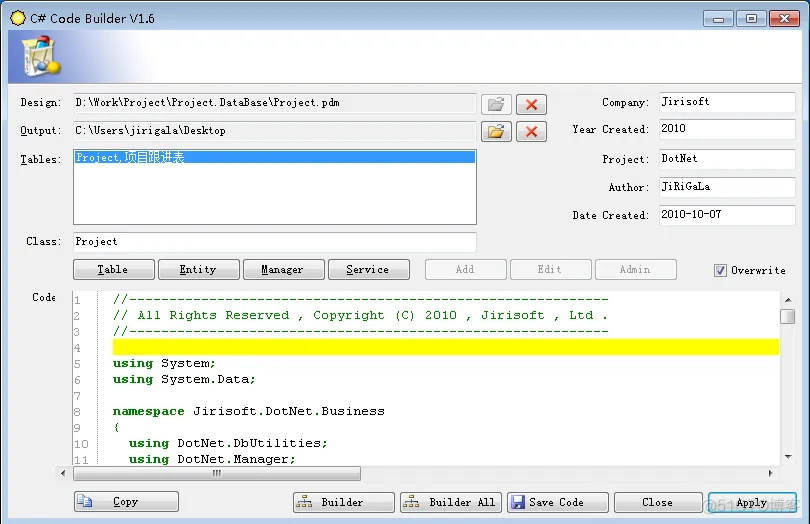This screenshot has height=524, width=810.
Task: Click the Manager button
Action: click(284, 269)
